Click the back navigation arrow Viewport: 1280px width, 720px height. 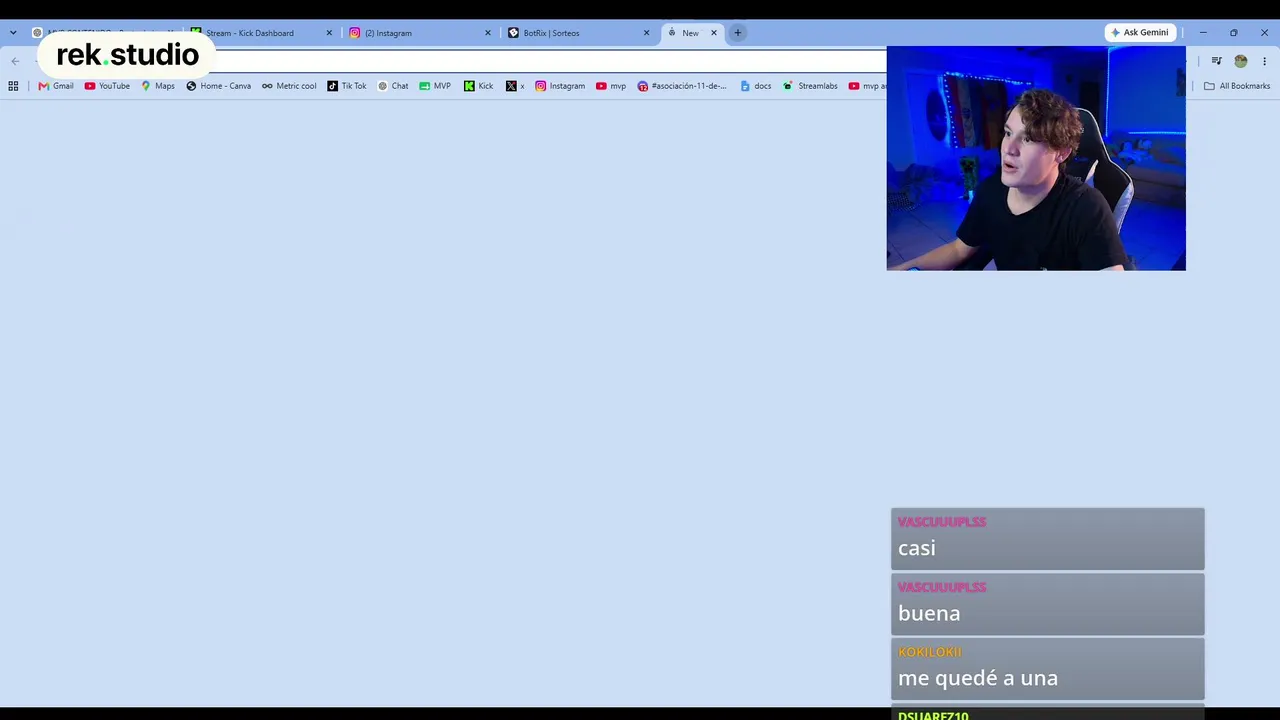(15, 61)
